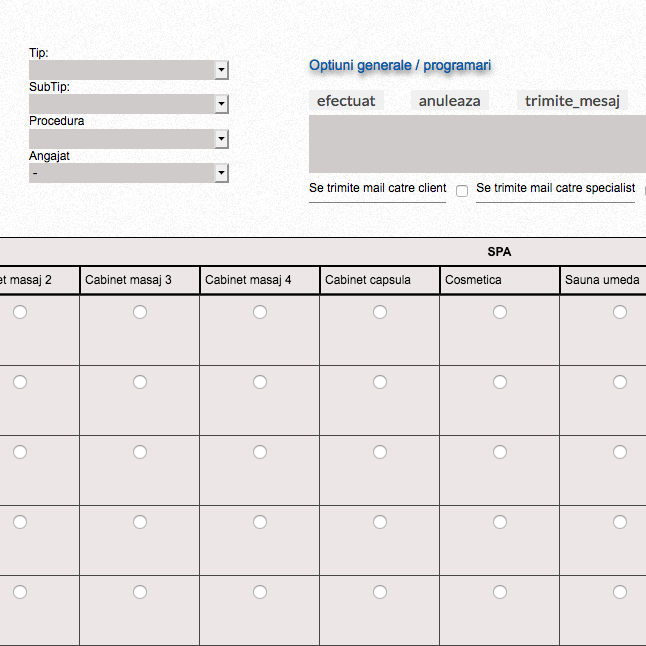The image size is (646, 646).
Task: Select first row radio under Cabinet capsula
Action: coord(380,312)
